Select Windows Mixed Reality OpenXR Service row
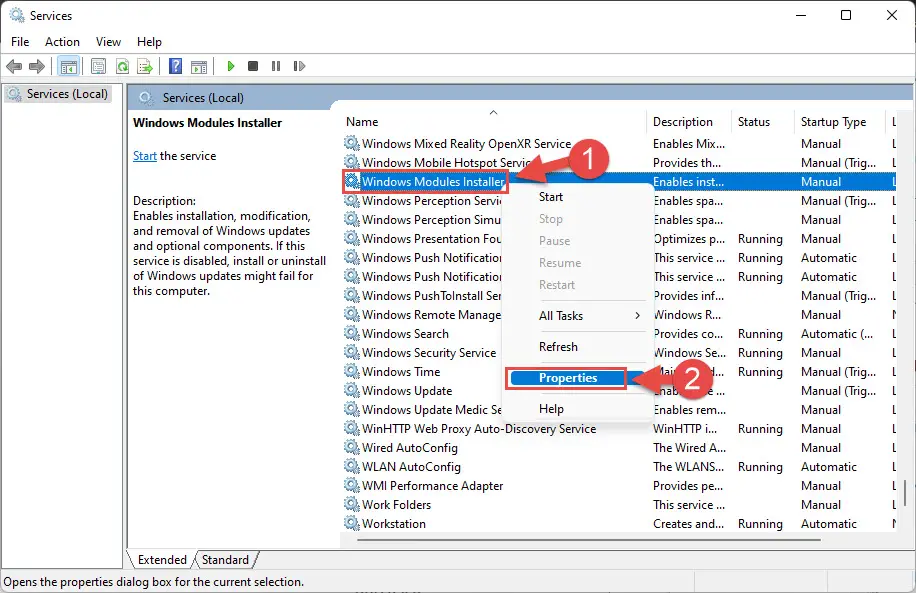The image size is (916, 593). pos(619,144)
